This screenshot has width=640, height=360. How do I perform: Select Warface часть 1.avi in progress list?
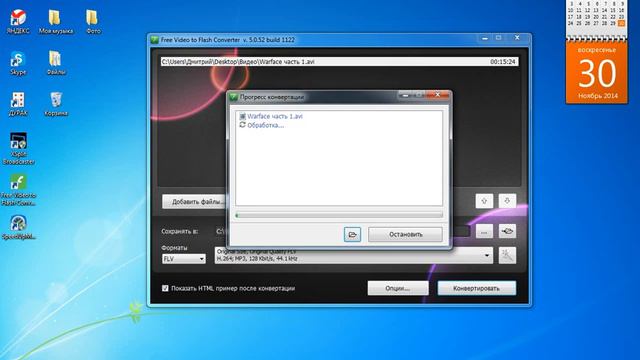click(275, 116)
